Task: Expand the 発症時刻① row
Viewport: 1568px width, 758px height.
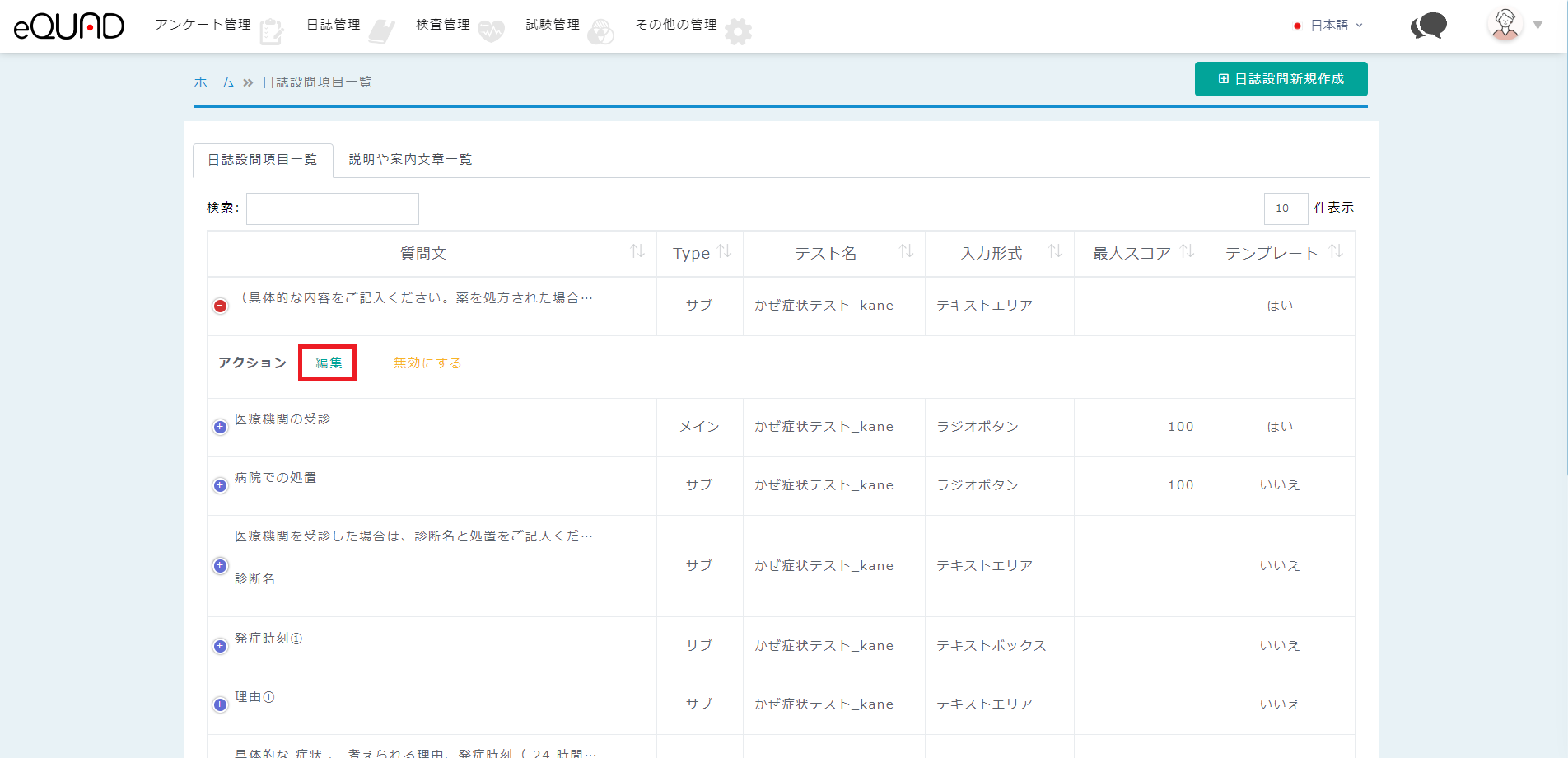Action: 220,646
